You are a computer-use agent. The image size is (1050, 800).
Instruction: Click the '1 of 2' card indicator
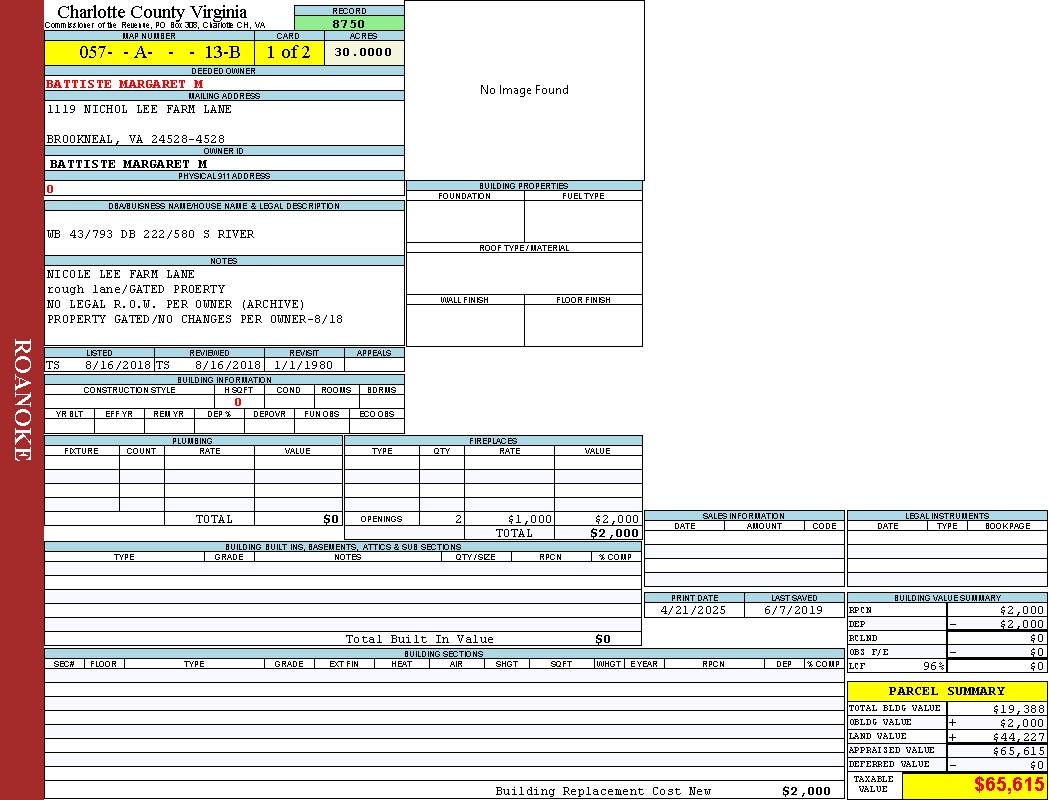(289, 53)
